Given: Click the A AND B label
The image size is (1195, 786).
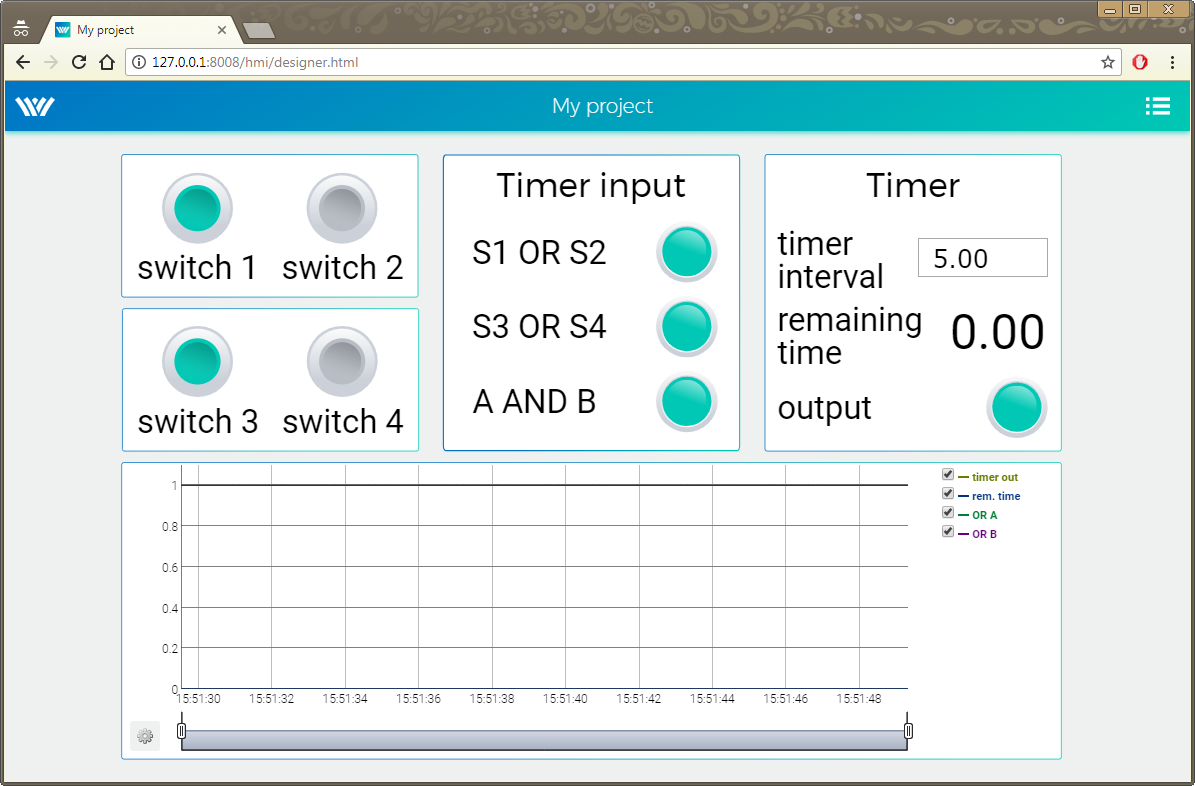Looking at the screenshot, I should (x=534, y=402).
